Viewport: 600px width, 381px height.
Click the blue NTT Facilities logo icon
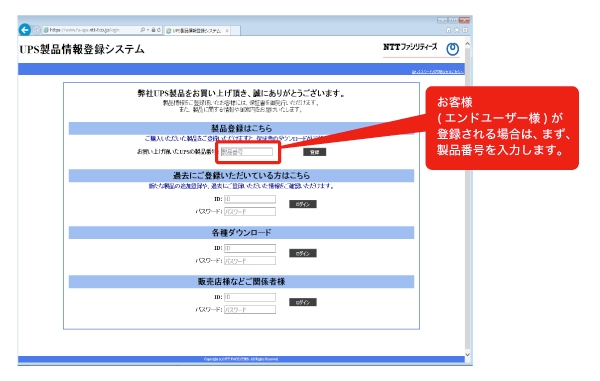453,49
